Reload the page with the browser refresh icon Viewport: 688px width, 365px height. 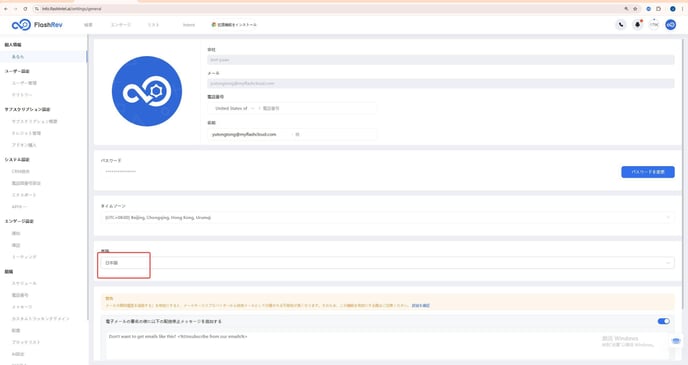(25, 9)
